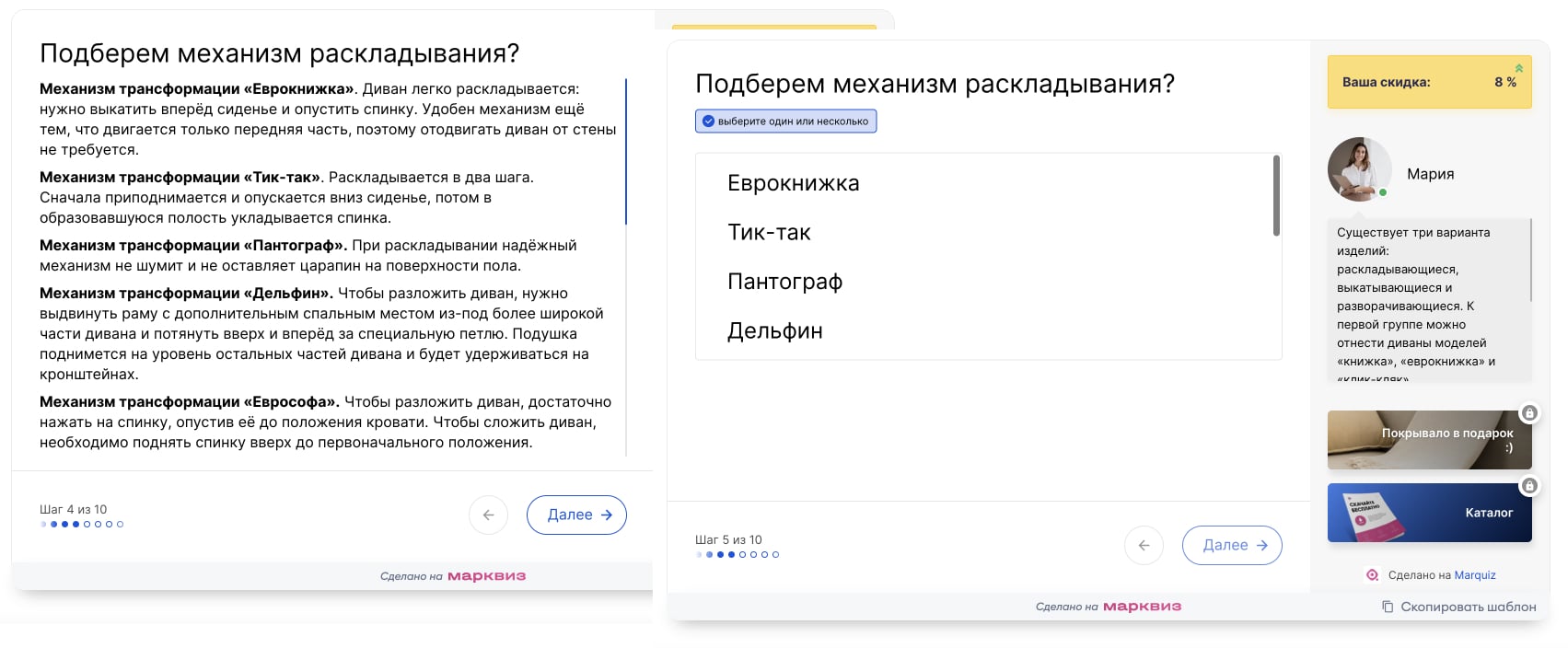1568x648 pixels.
Task: Click step progress dots on step 5 panel
Action: pyautogui.click(x=738, y=555)
